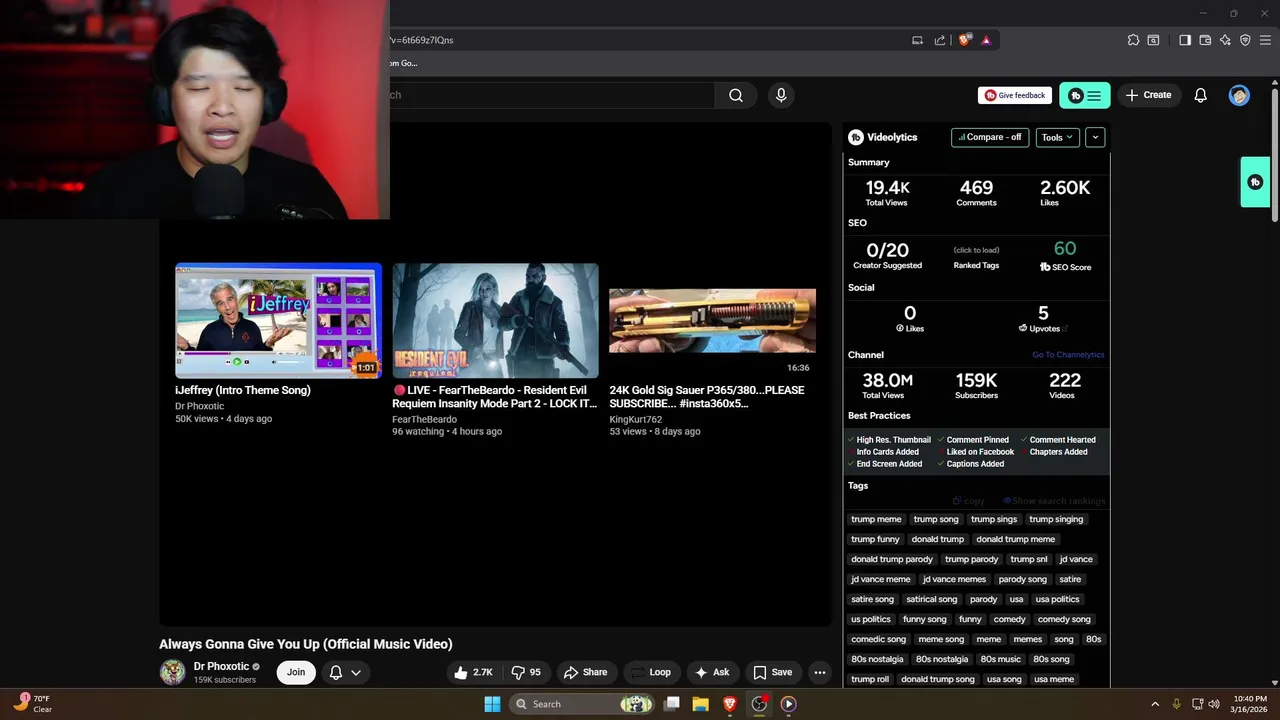Click the tab search icon in browser toolbar
1280x720 pixels.
tap(1153, 40)
